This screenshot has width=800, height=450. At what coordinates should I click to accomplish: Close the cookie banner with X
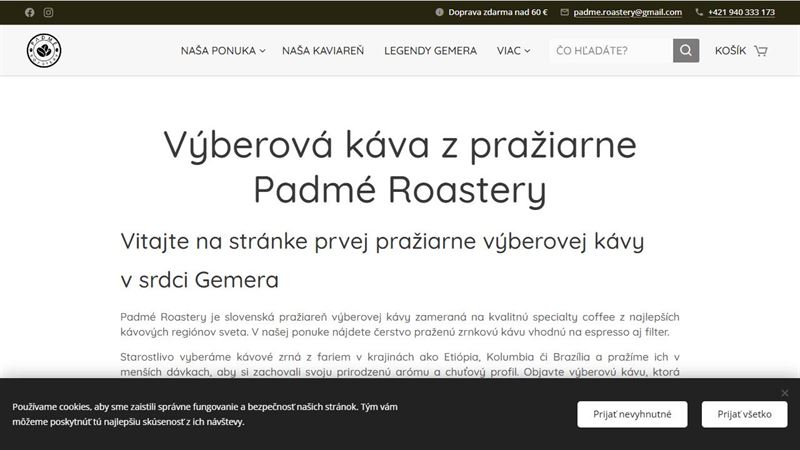pos(785,393)
